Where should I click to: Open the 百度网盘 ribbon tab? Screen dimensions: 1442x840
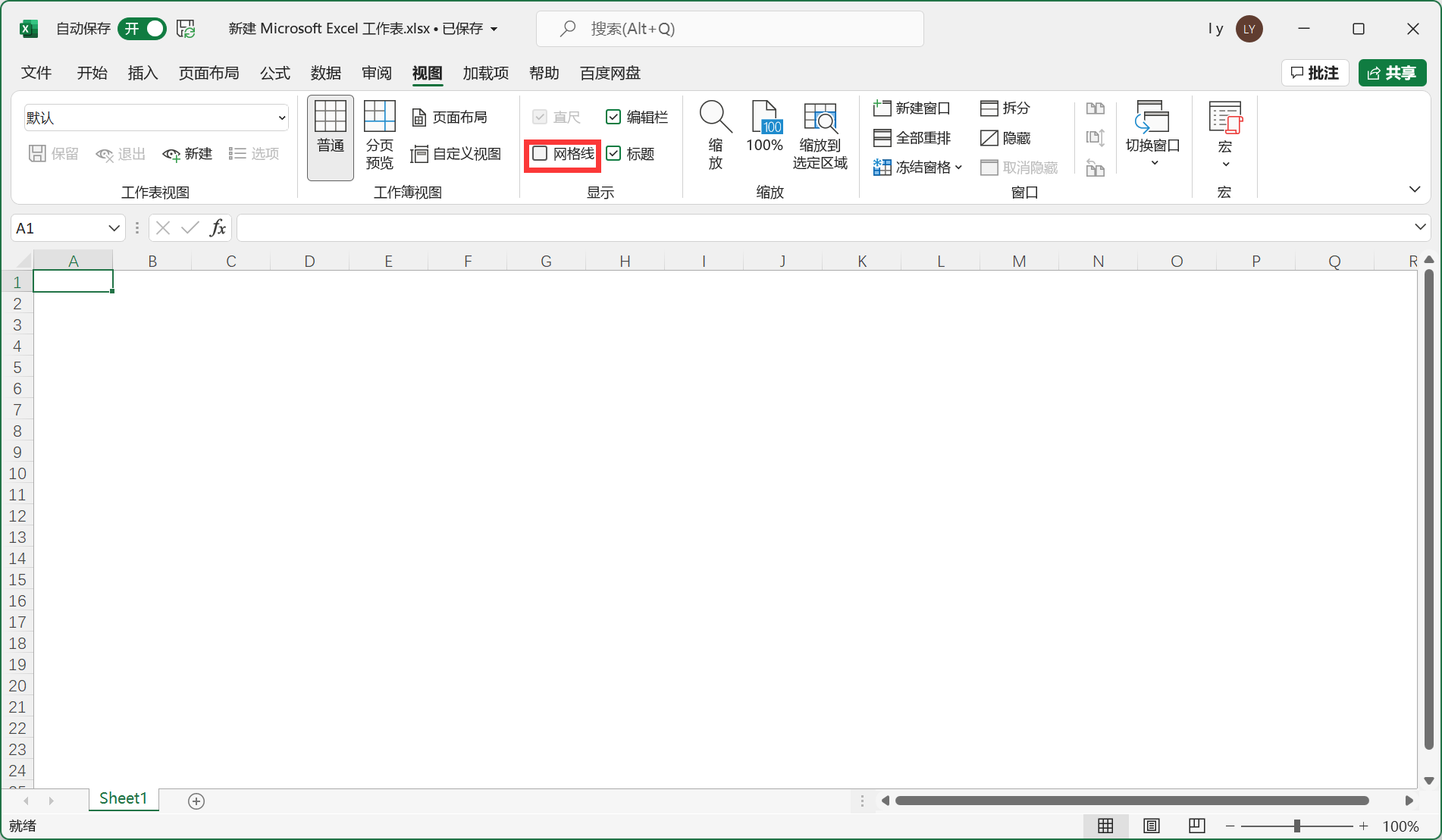coord(610,73)
